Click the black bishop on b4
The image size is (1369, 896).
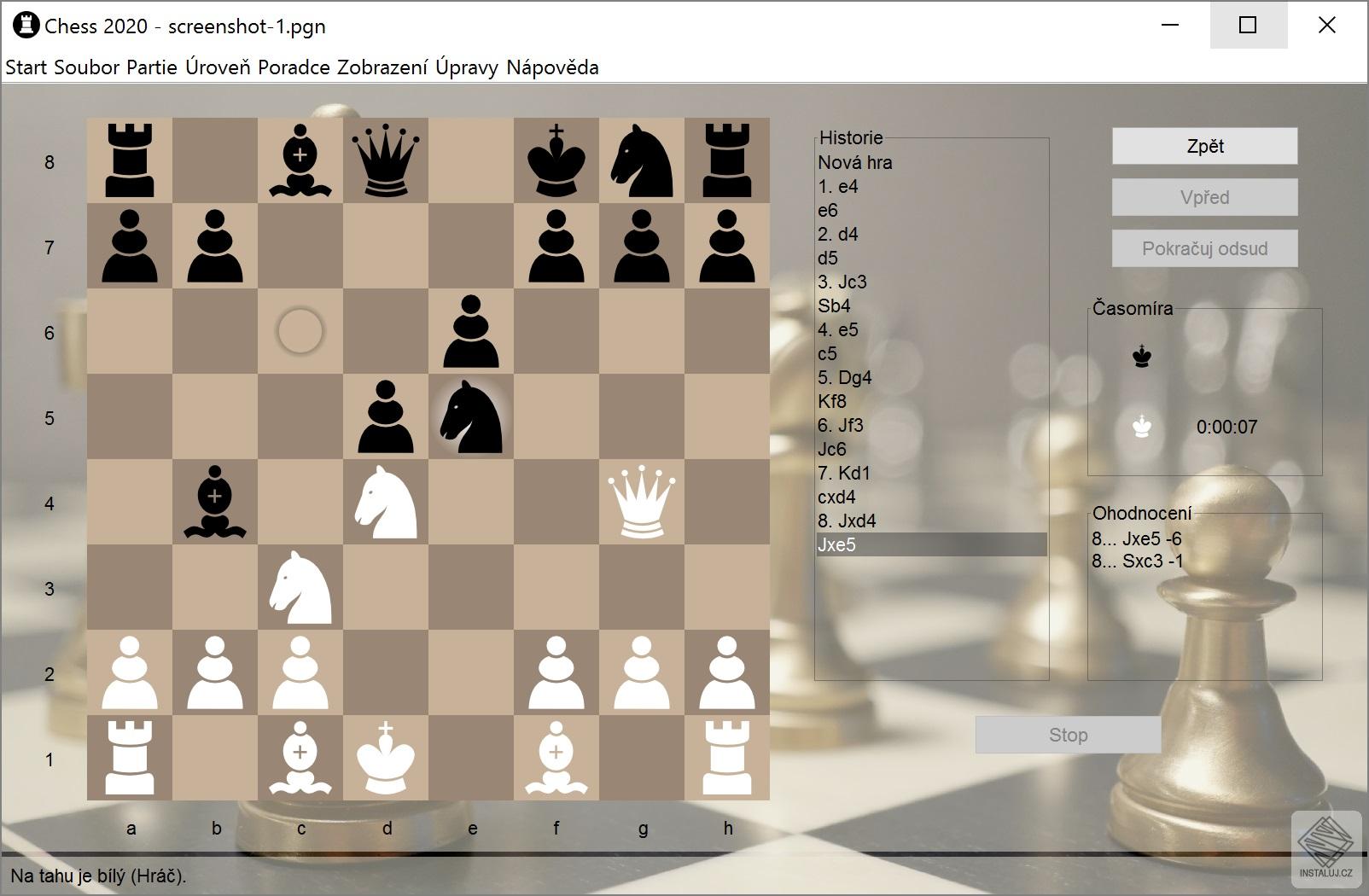[215, 503]
